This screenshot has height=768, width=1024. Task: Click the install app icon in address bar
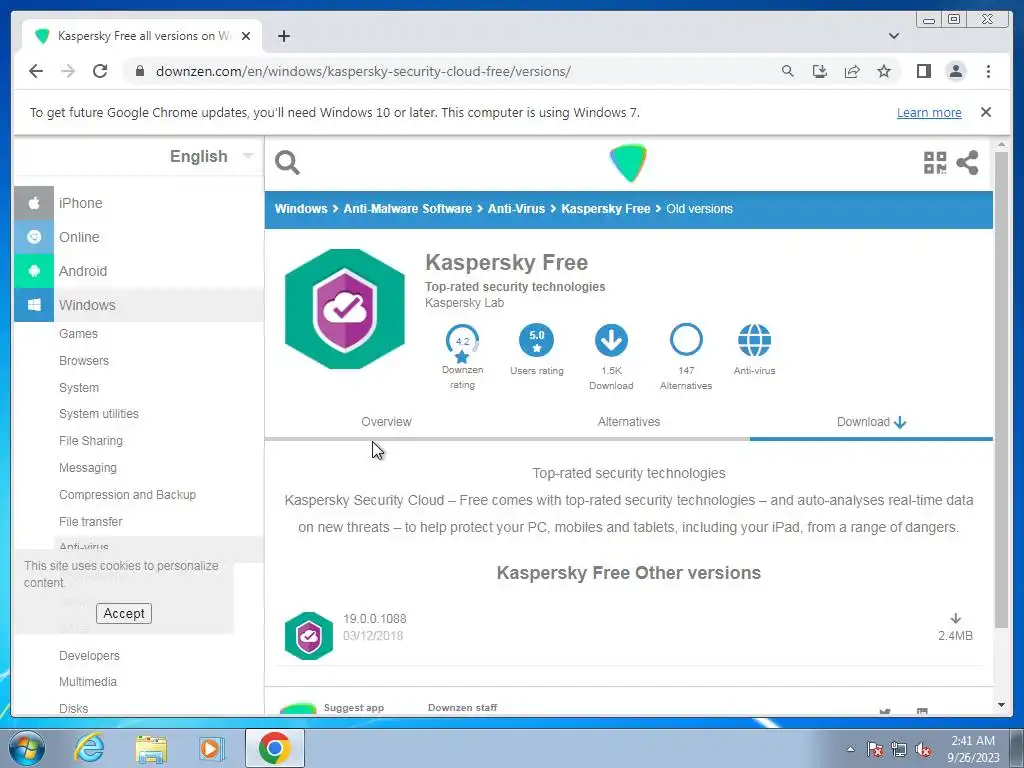(x=820, y=71)
